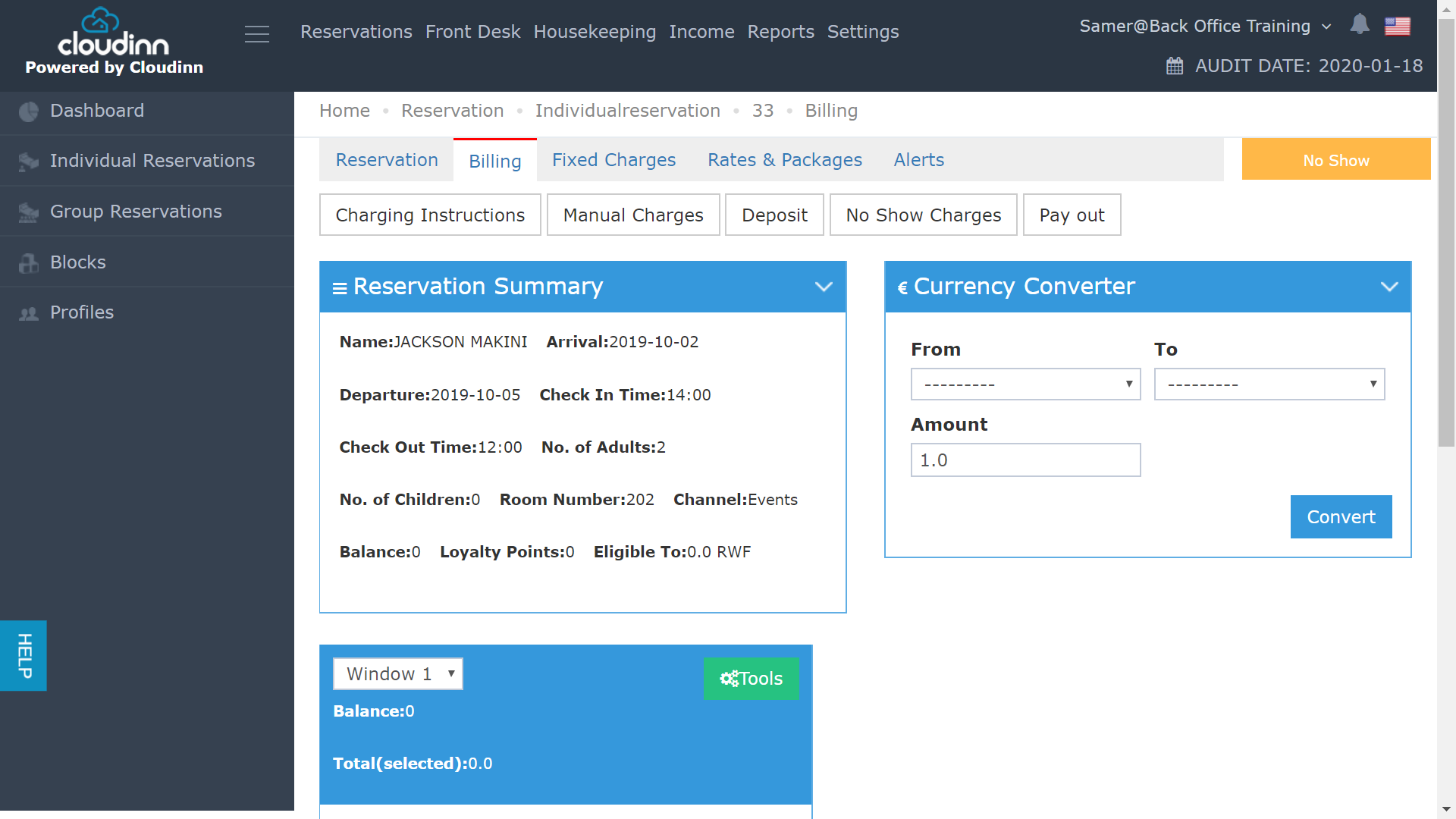Open No Show Charges
The image size is (1456, 819).
click(x=924, y=215)
